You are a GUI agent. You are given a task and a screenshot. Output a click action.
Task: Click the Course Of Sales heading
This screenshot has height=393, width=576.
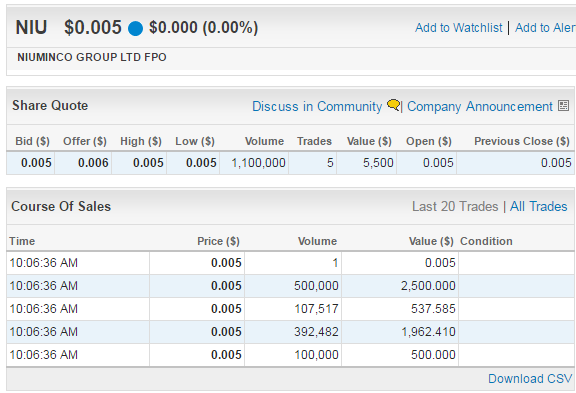tap(61, 206)
